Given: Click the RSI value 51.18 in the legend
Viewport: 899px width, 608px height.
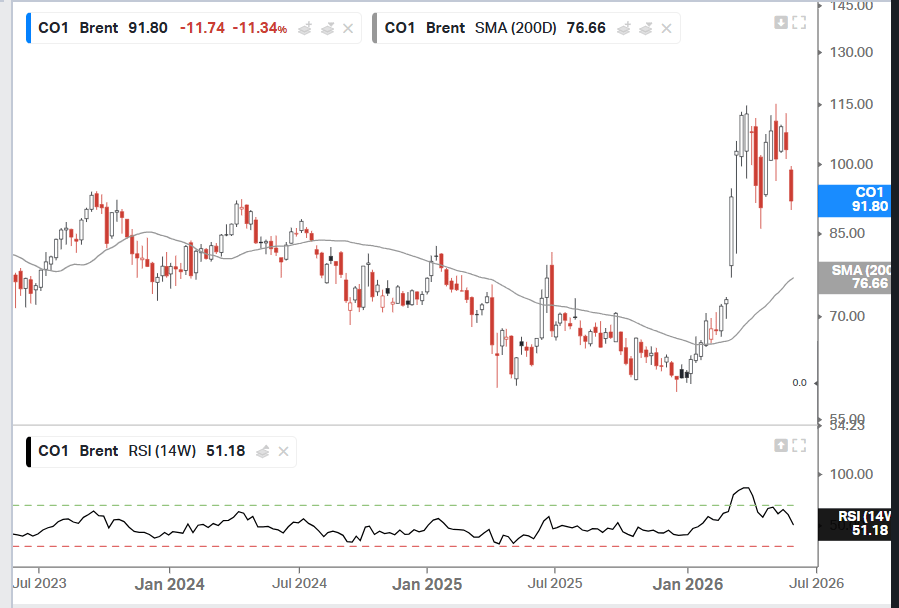Looking at the screenshot, I should tap(225, 451).
